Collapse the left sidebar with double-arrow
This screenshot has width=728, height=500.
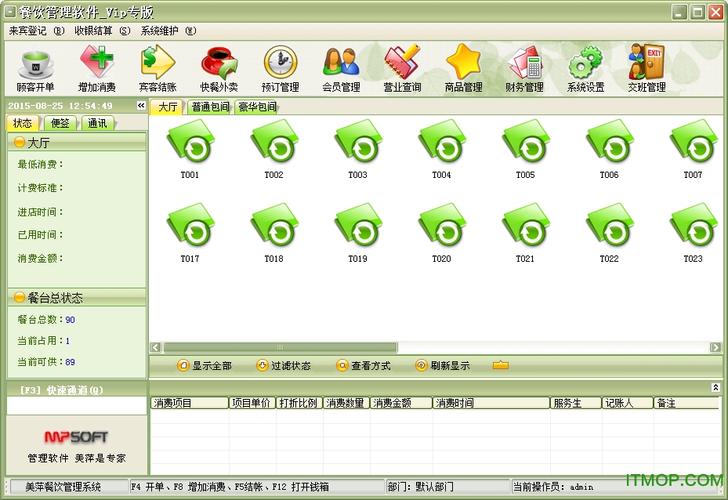(x=141, y=106)
